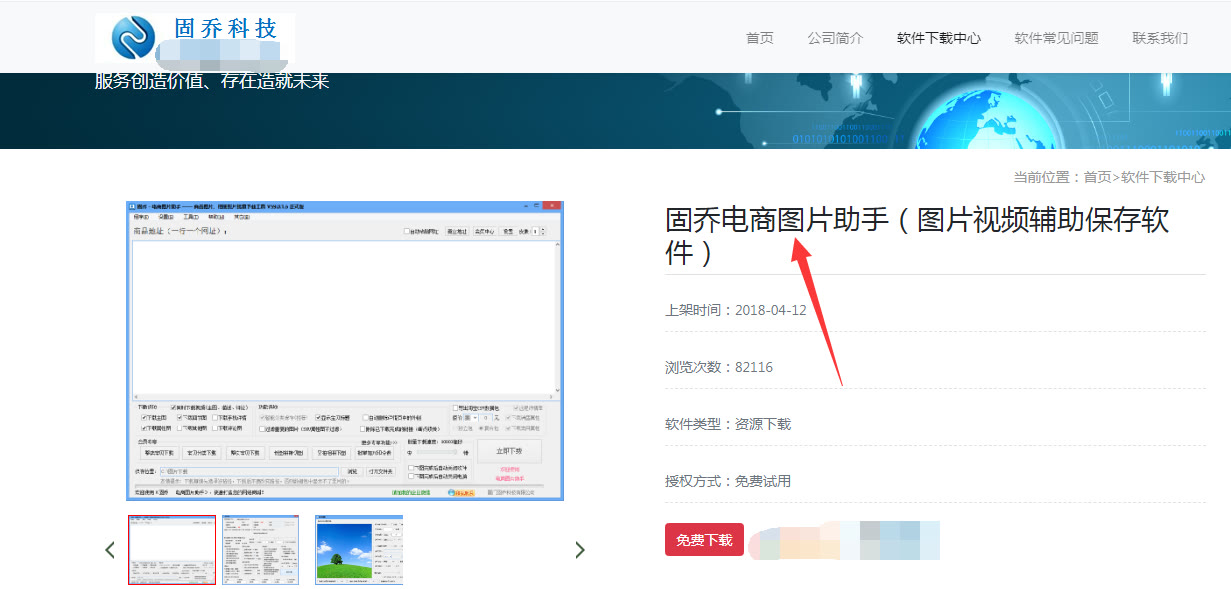The width and height of the screenshot is (1231, 589).
Task: Click the right arrow beside the thumbnails
Action: pyautogui.click(x=580, y=549)
